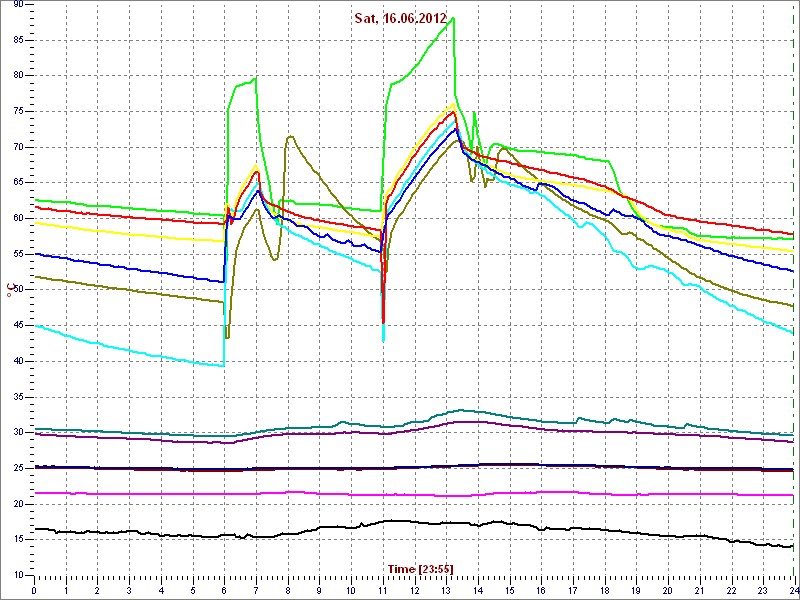Click the '65' value on temperature axis
This screenshot has height=600, width=800.
[17, 183]
